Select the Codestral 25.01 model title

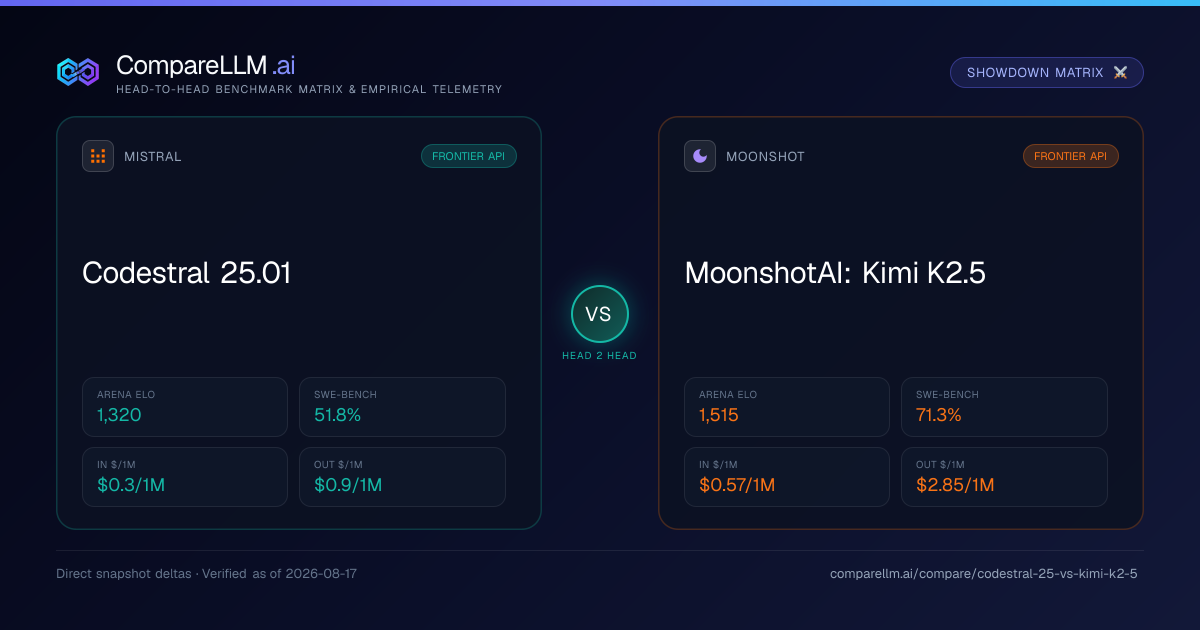[187, 273]
